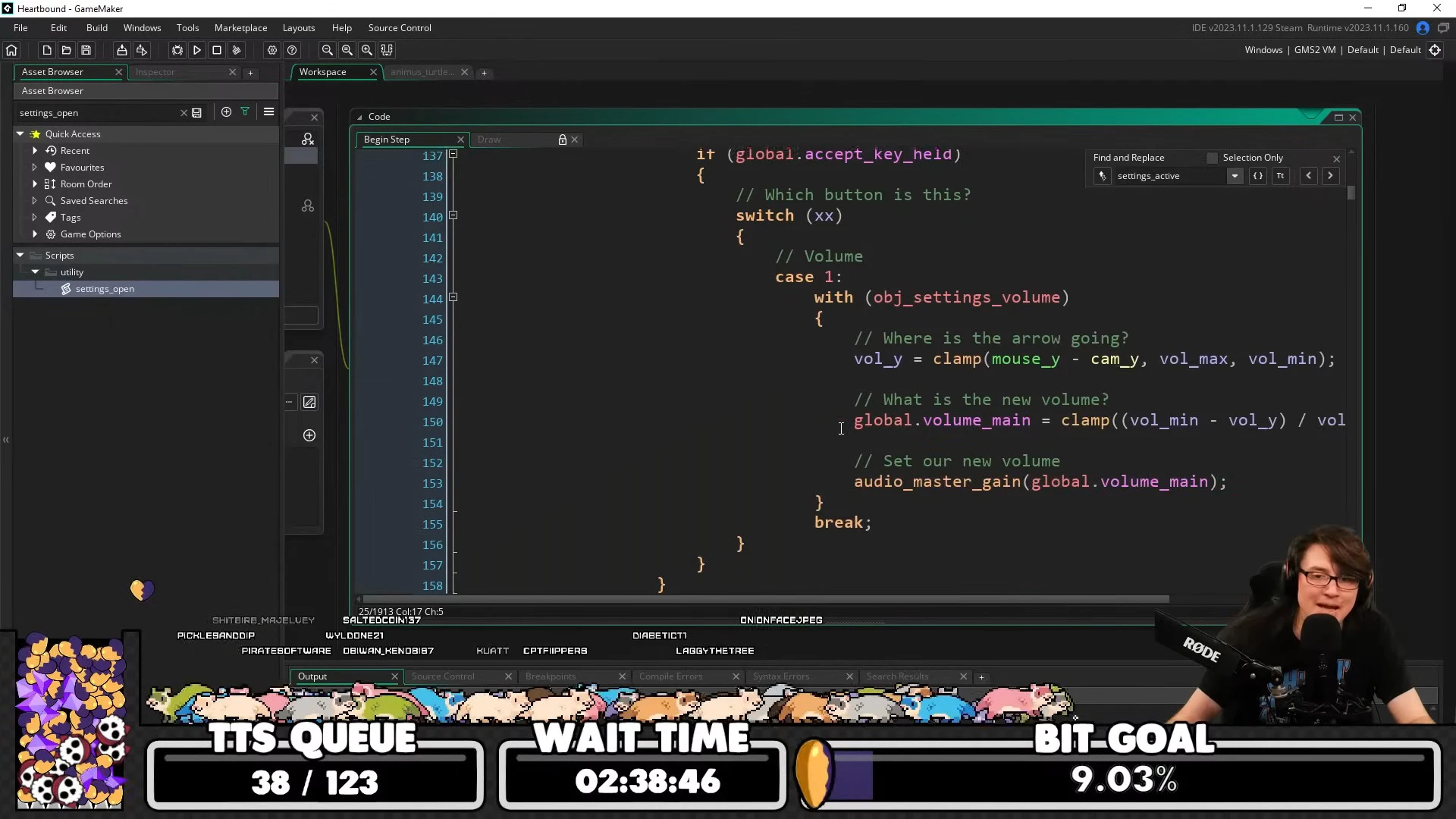Image resolution: width=1456 pixels, height=819 pixels.
Task: Open Source Control menu
Action: [x=400, y=28]
